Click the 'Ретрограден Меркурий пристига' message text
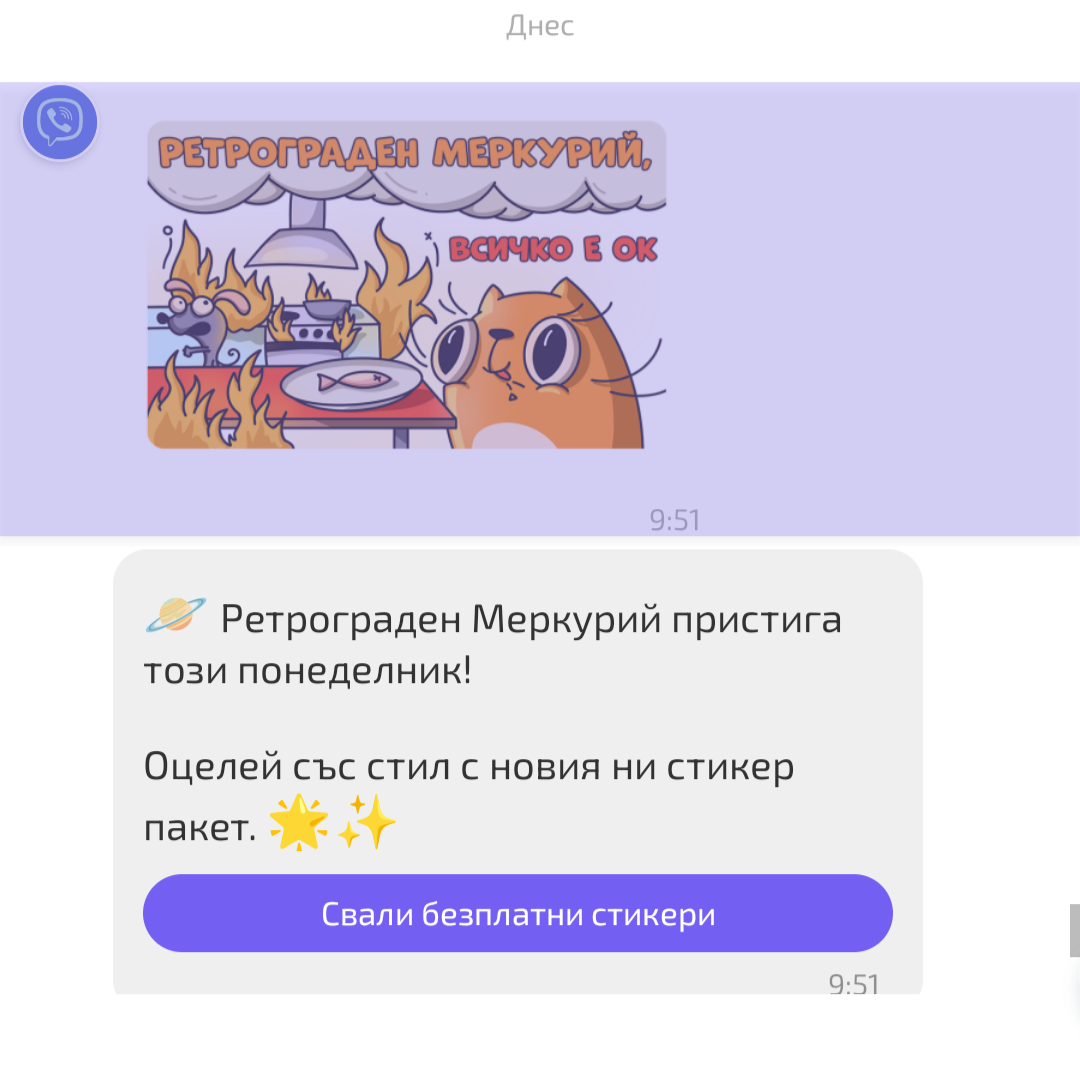 tap(531, 619)
